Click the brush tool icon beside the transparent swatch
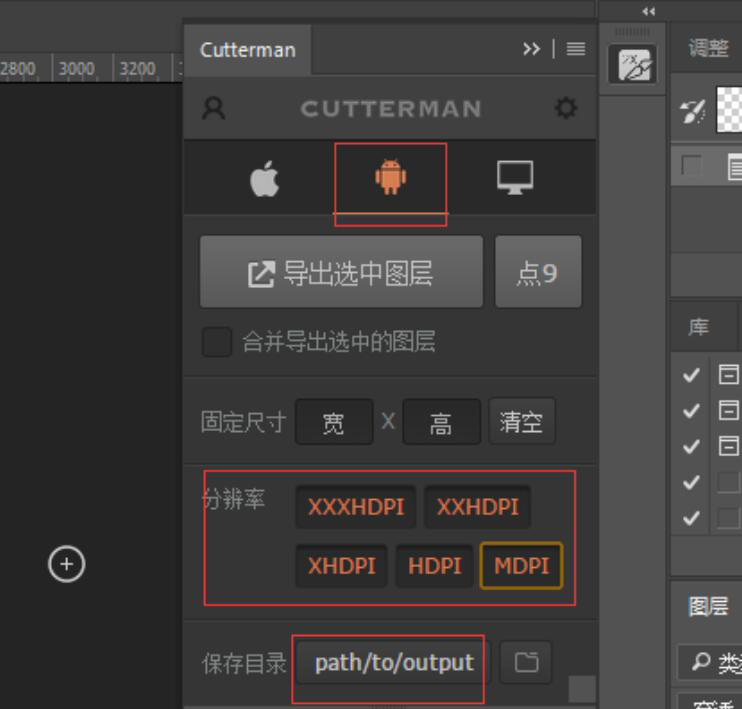Screen dimensions: 742x709 click(x=693, y=111)
